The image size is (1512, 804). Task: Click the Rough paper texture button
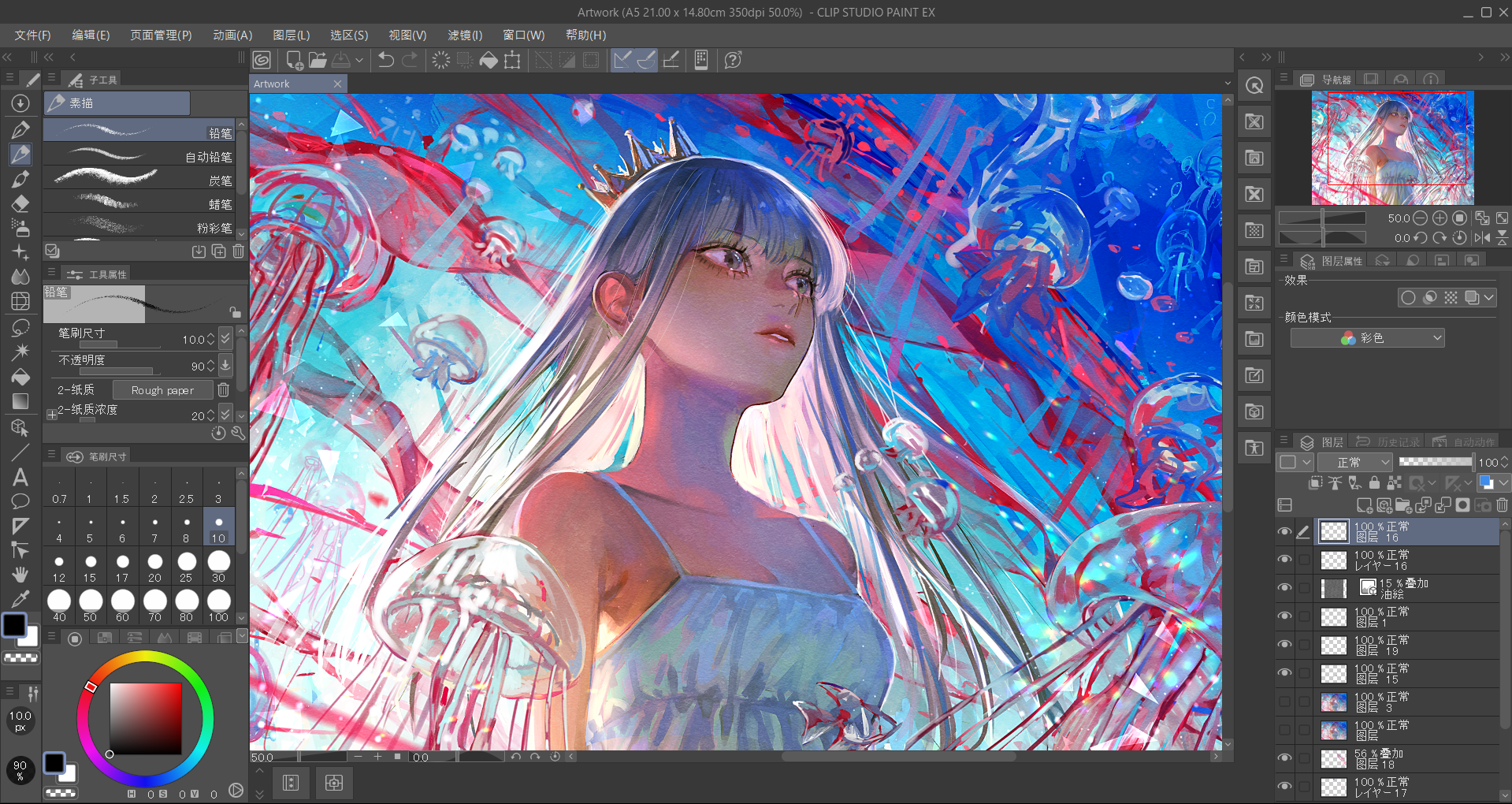(162, 390)
